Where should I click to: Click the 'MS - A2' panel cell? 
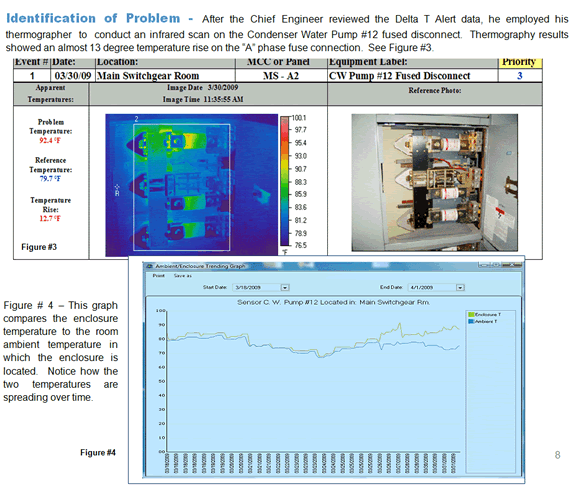pyautogui.click(x=281, y=76)
